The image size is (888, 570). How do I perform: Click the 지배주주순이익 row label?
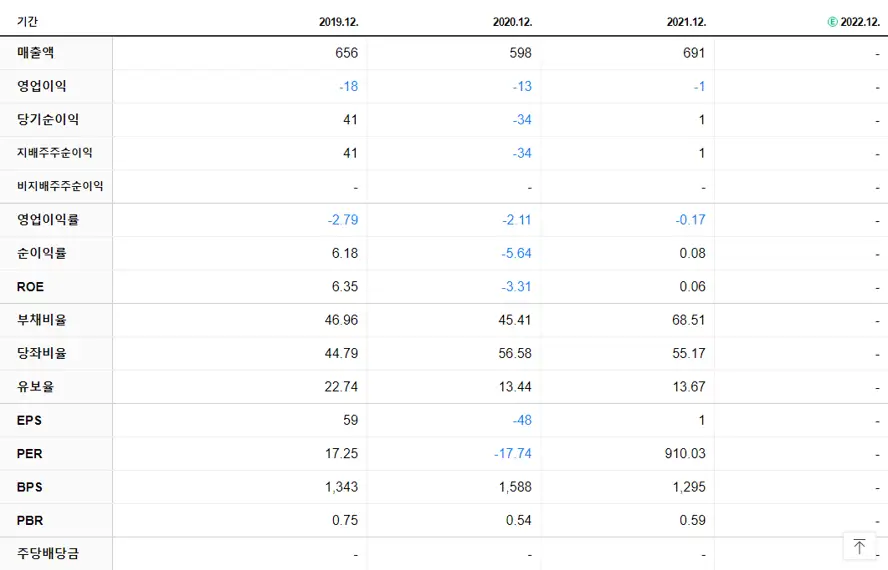[54, 153]
